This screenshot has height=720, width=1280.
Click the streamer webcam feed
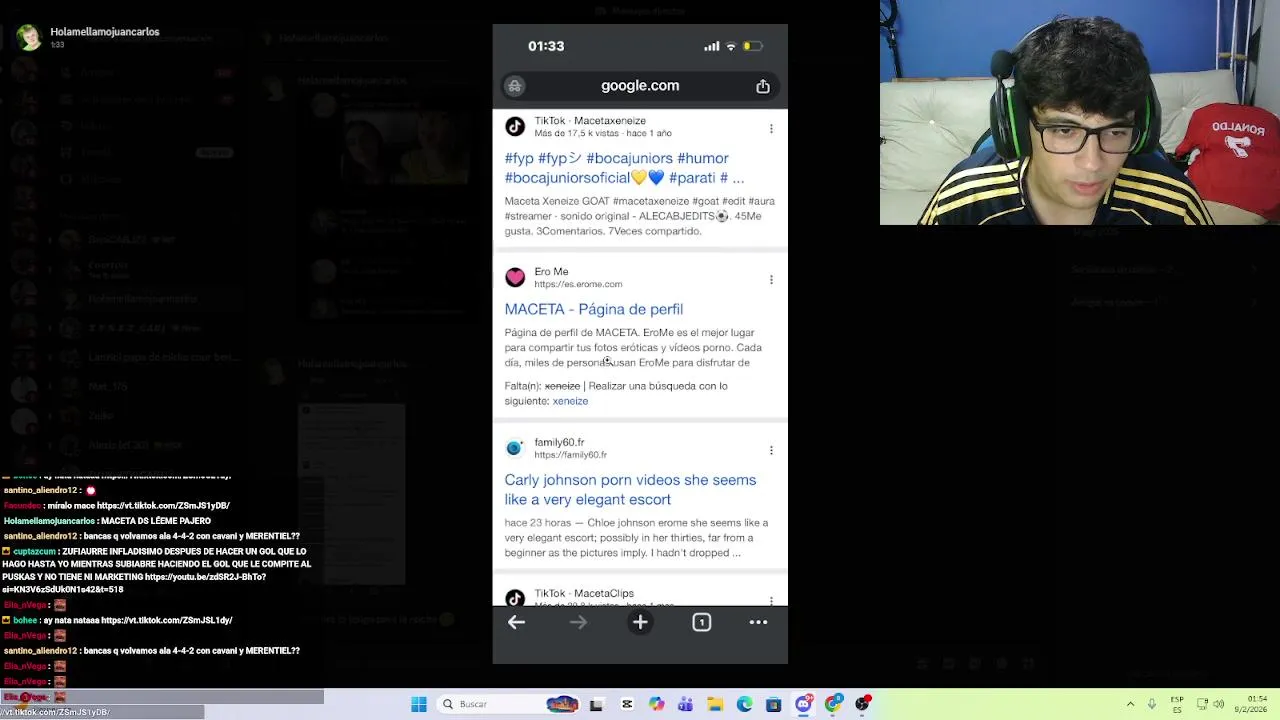click(1080, 112)
